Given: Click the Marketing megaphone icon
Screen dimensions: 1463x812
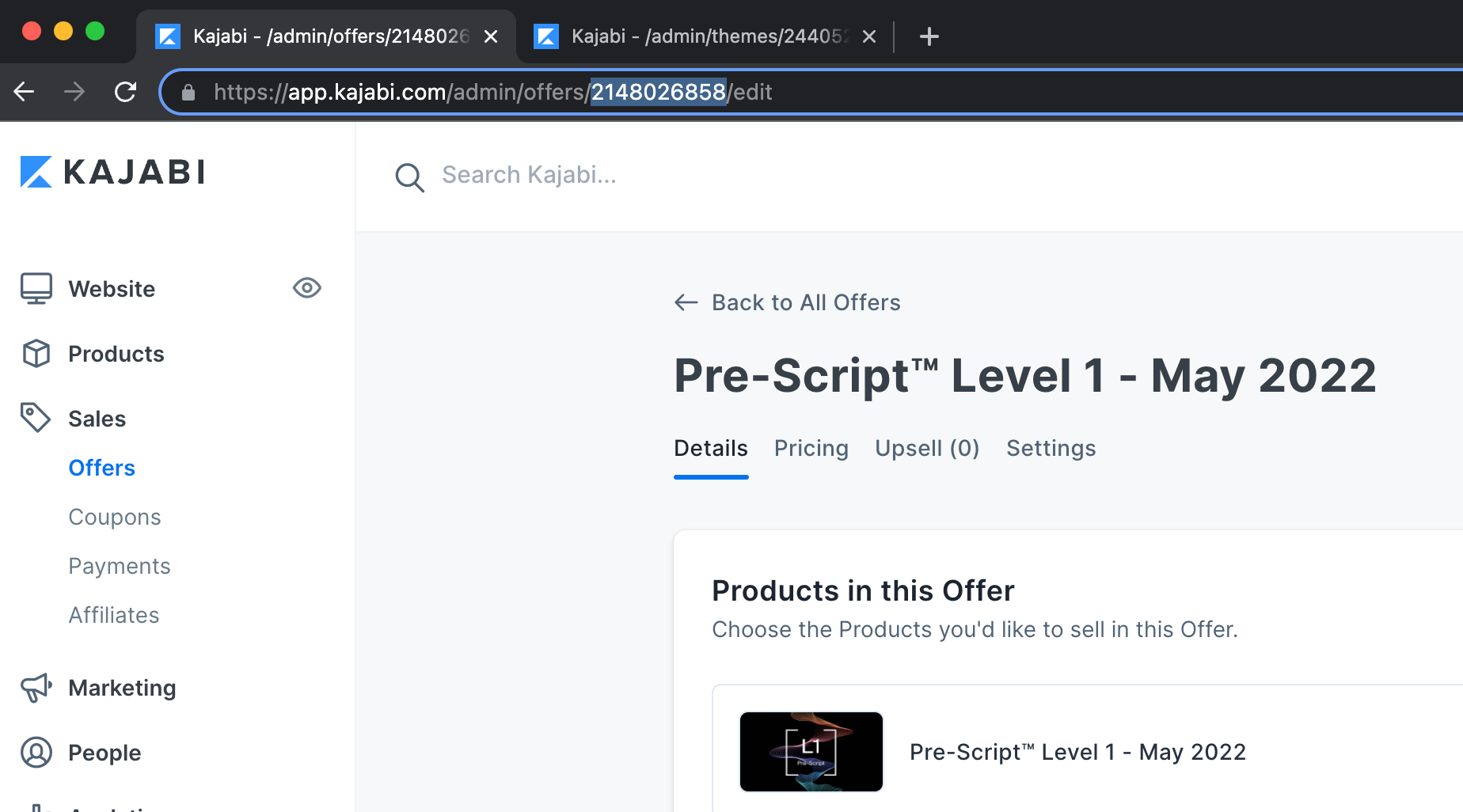Looking at the screenshot, I should [36, 688].
